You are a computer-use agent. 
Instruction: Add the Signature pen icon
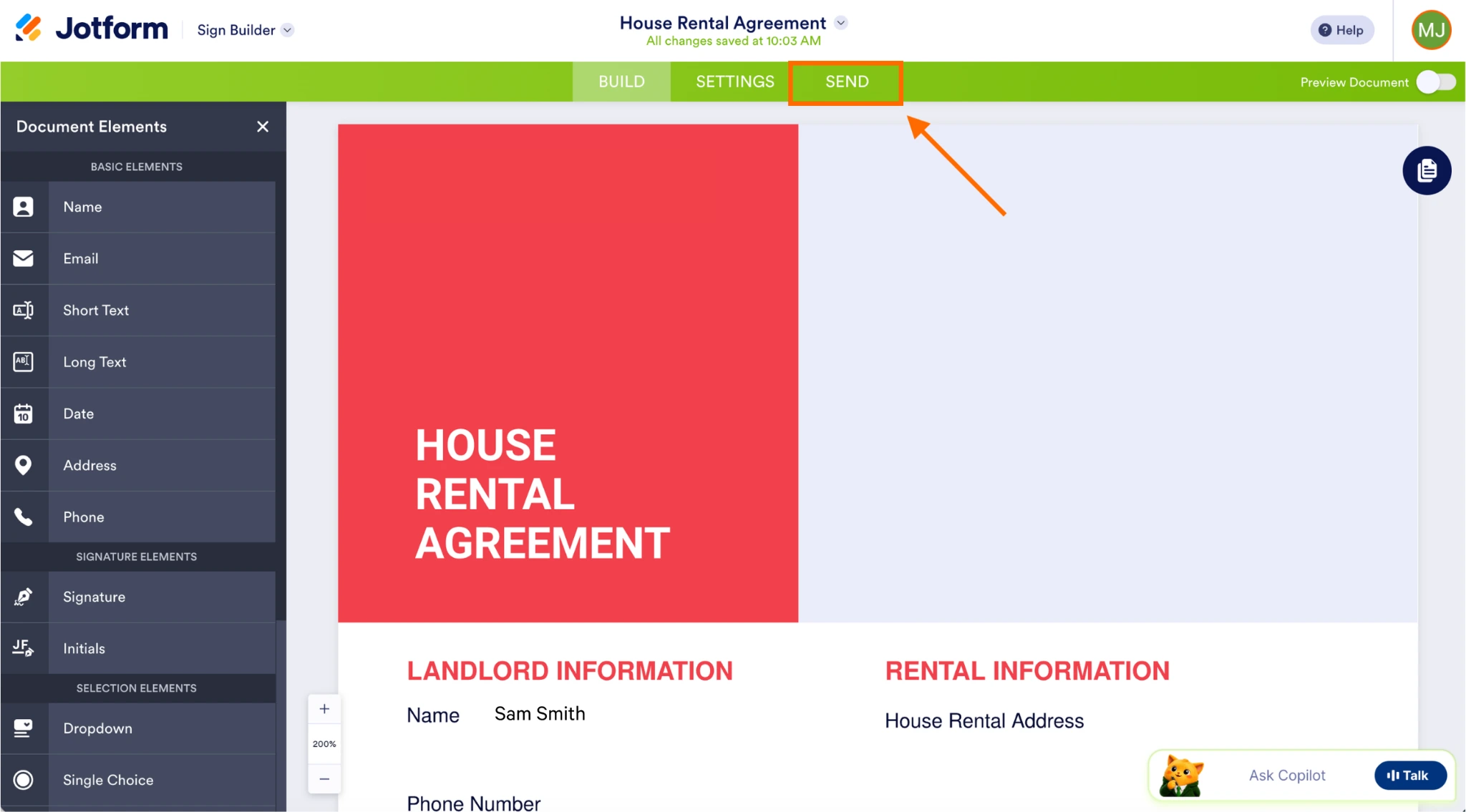(x=24, y=597)
